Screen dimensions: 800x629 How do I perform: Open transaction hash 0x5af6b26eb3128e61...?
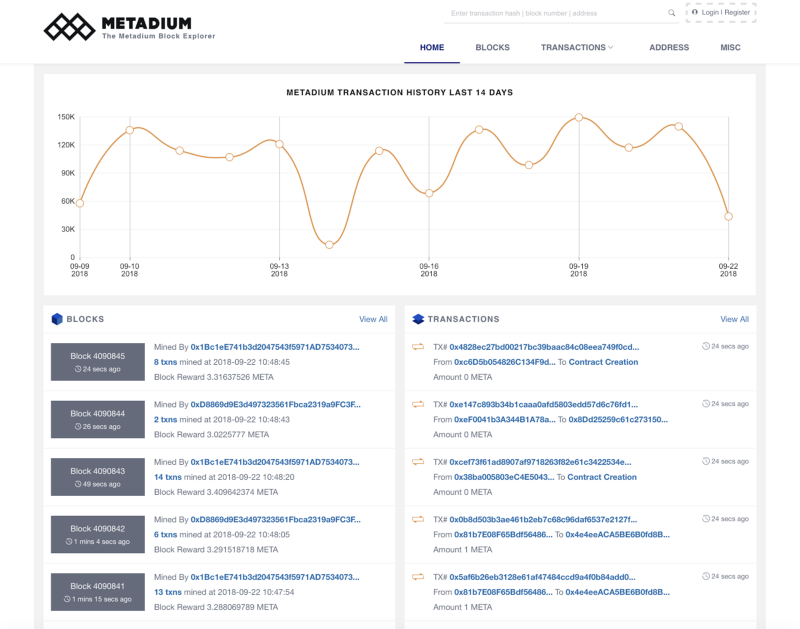542,577
